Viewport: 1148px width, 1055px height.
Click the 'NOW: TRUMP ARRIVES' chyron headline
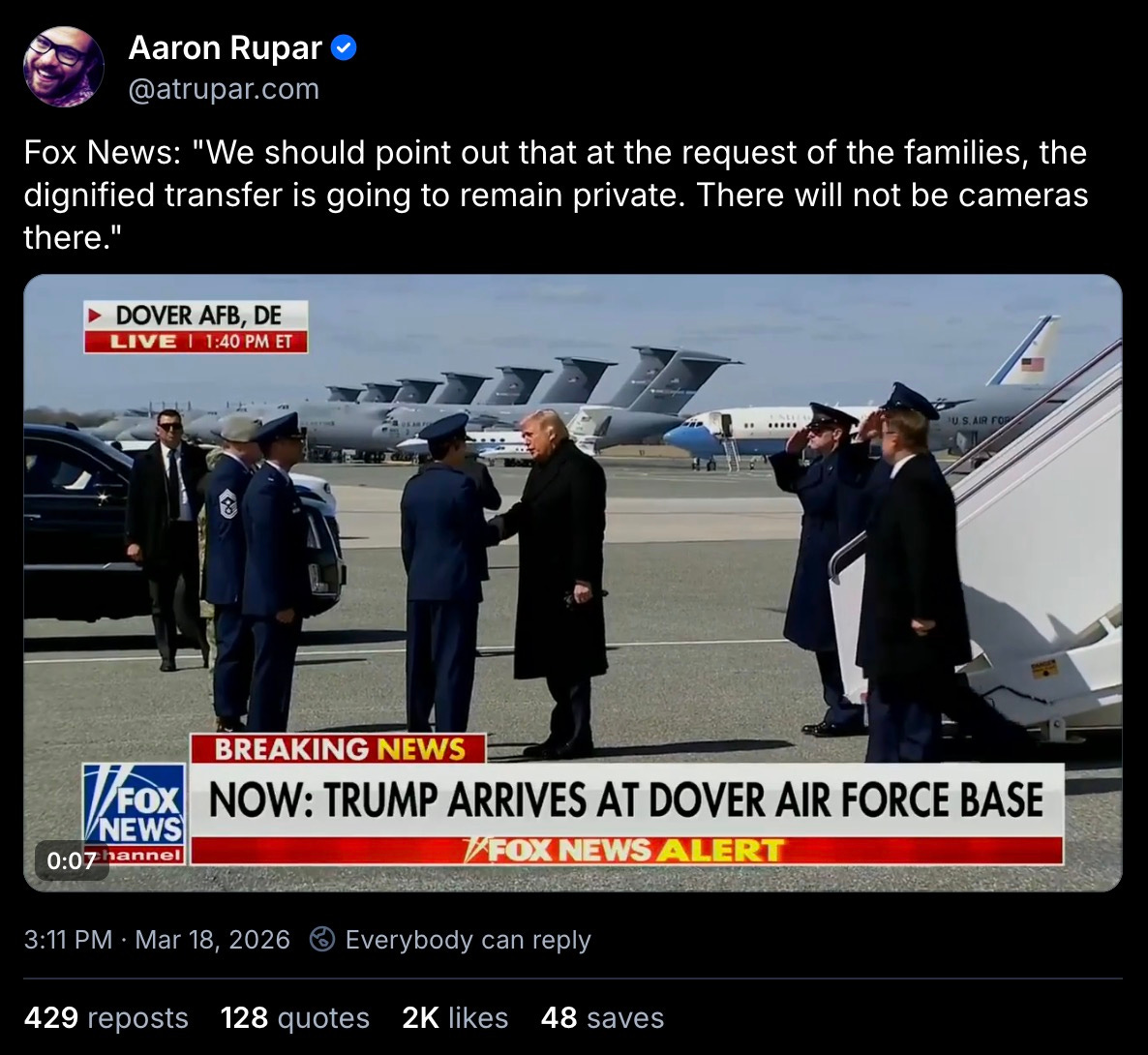coord(626,799)
